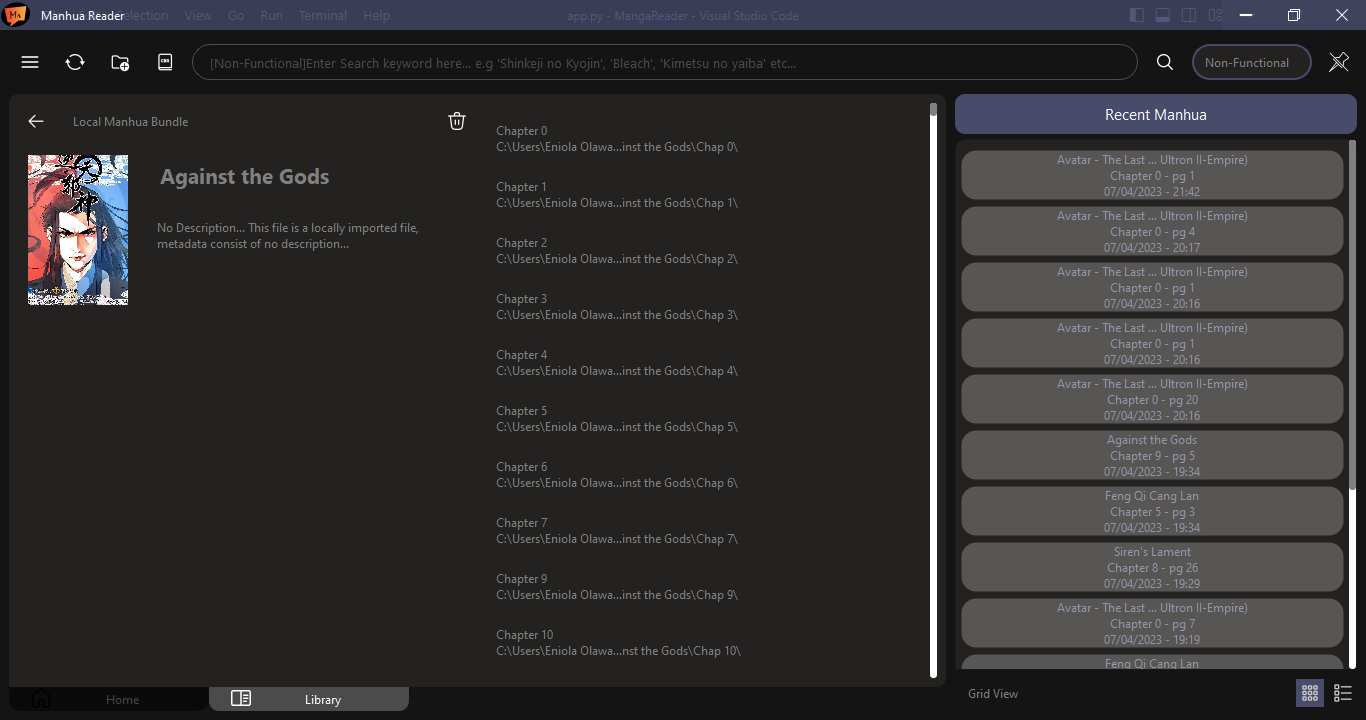Open Chapter 2 entry
This screenshot has width=1366, height=720.
[x=617, y=251]
